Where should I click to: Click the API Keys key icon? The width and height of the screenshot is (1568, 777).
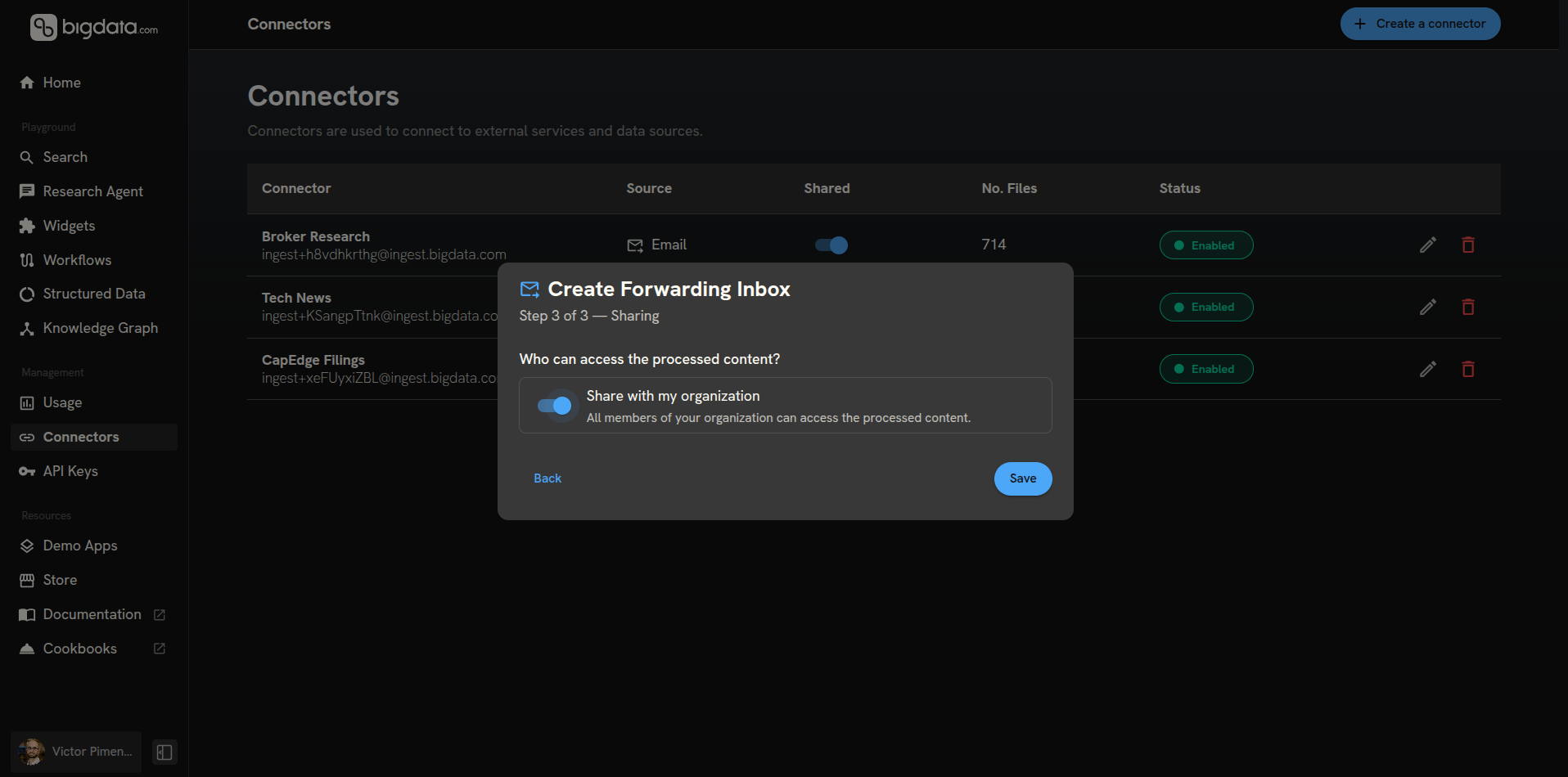coord(27,471)
